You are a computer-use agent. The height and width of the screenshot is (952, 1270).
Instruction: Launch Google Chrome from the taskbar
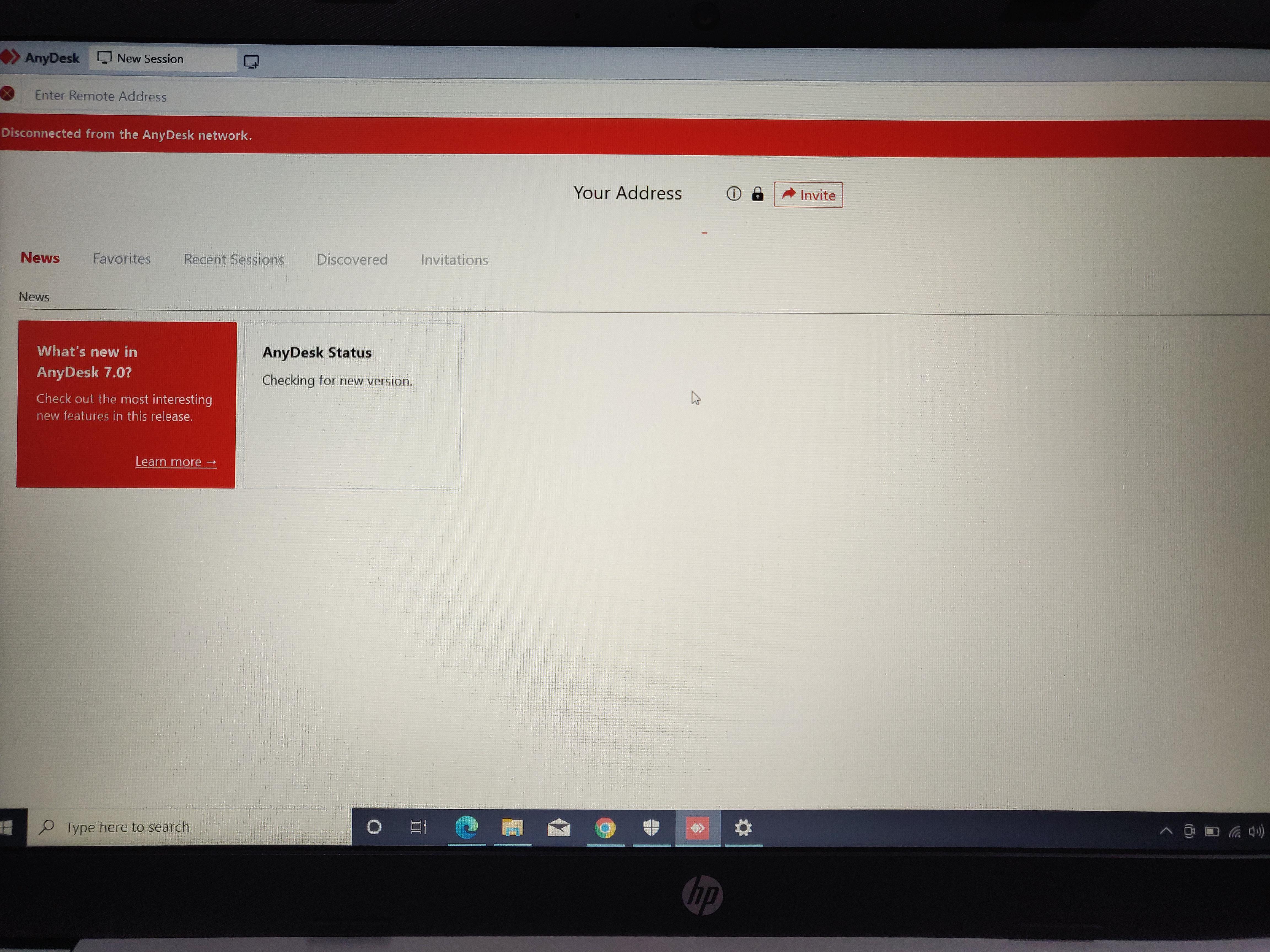pos(605,827)
